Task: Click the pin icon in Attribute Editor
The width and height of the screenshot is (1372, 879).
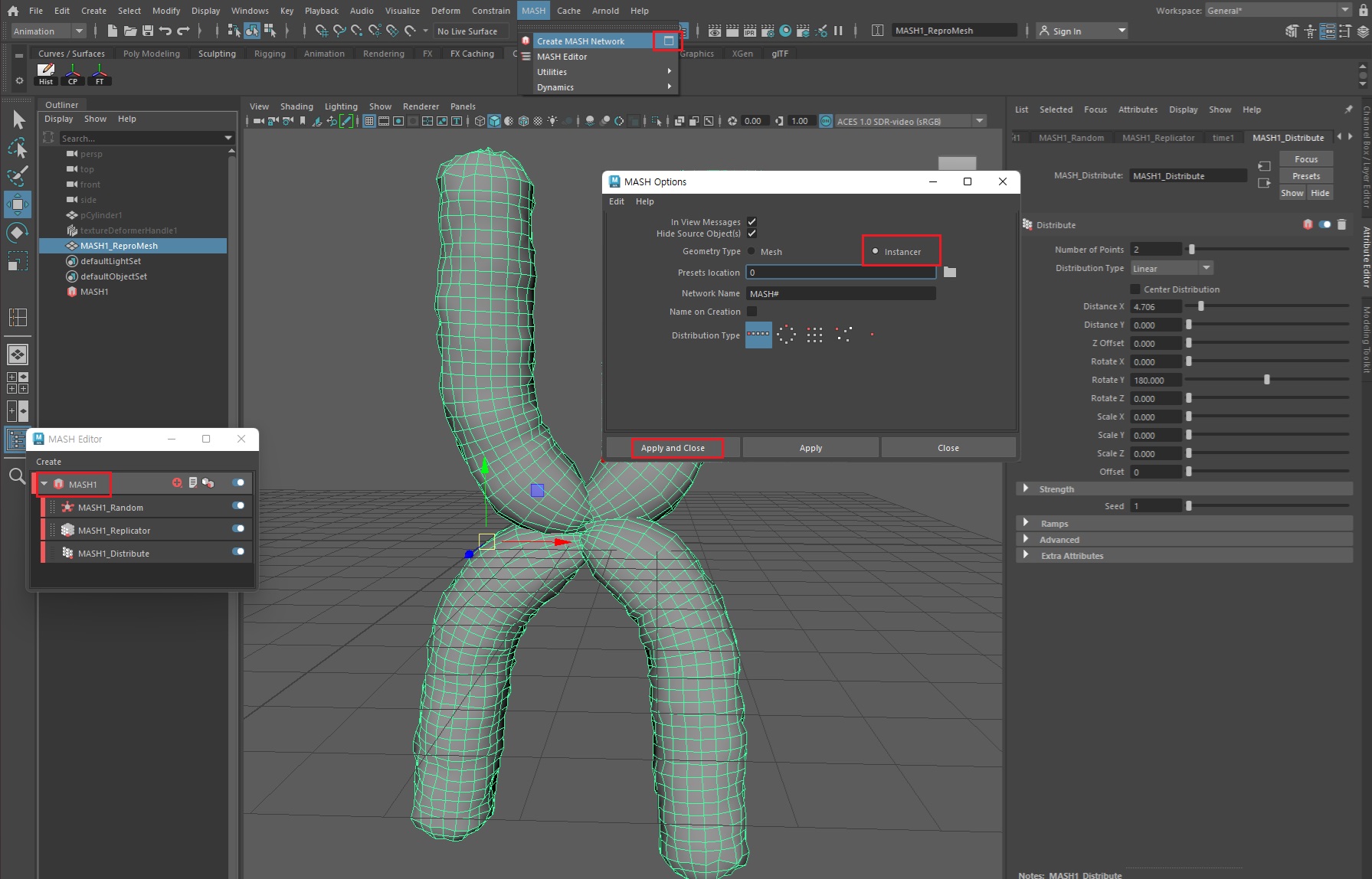Action: [x=1349, y=109]
